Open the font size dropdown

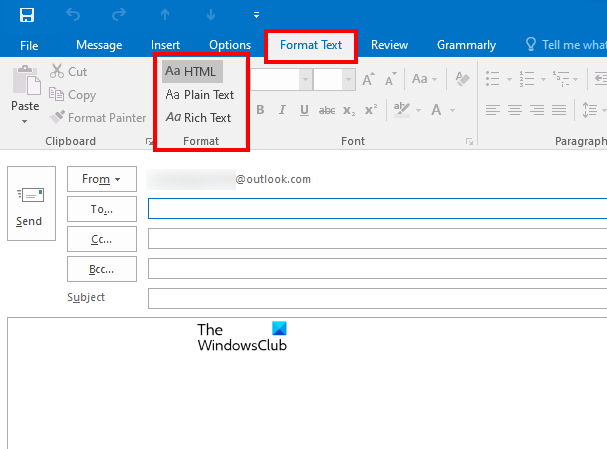(348, 79)
